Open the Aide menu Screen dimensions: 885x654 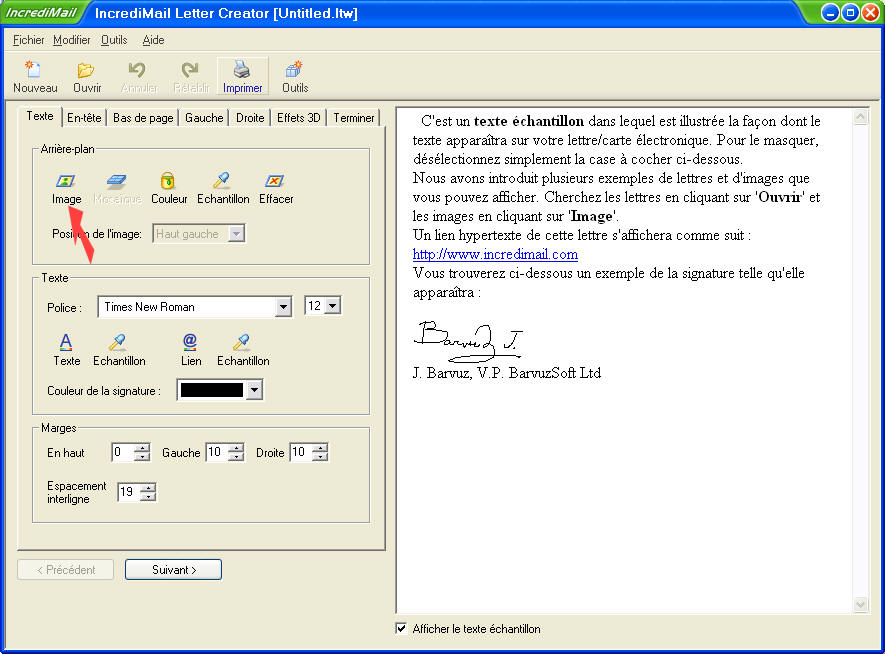point(153,40)
